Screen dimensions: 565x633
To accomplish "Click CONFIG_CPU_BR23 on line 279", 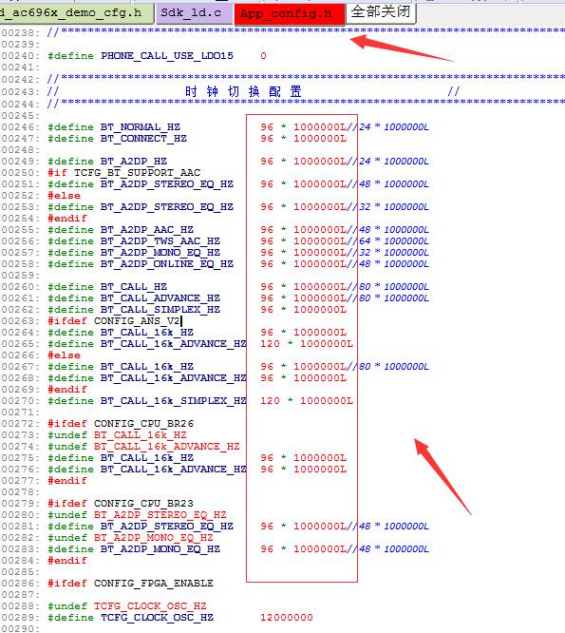I will [x=144, y=504].
